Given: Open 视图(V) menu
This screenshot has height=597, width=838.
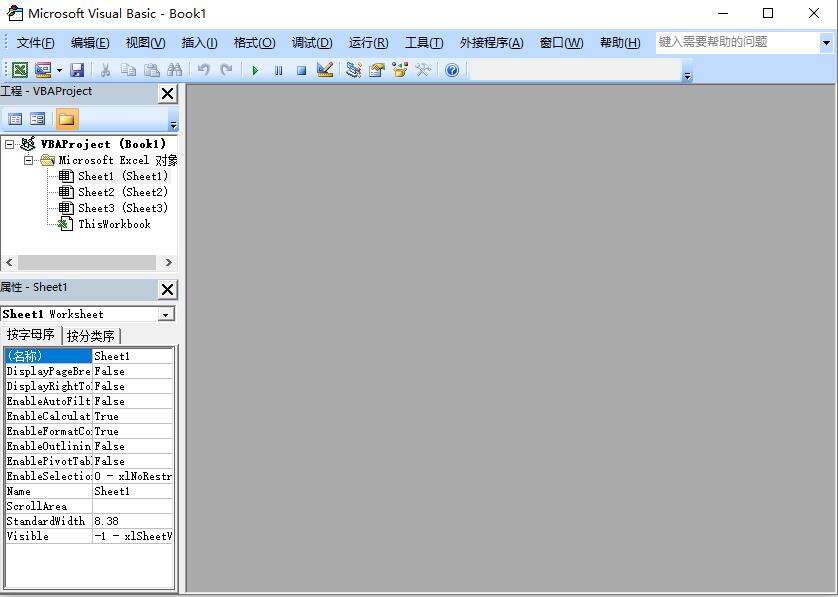Looking at the screenshot, I should coord(145,43).
